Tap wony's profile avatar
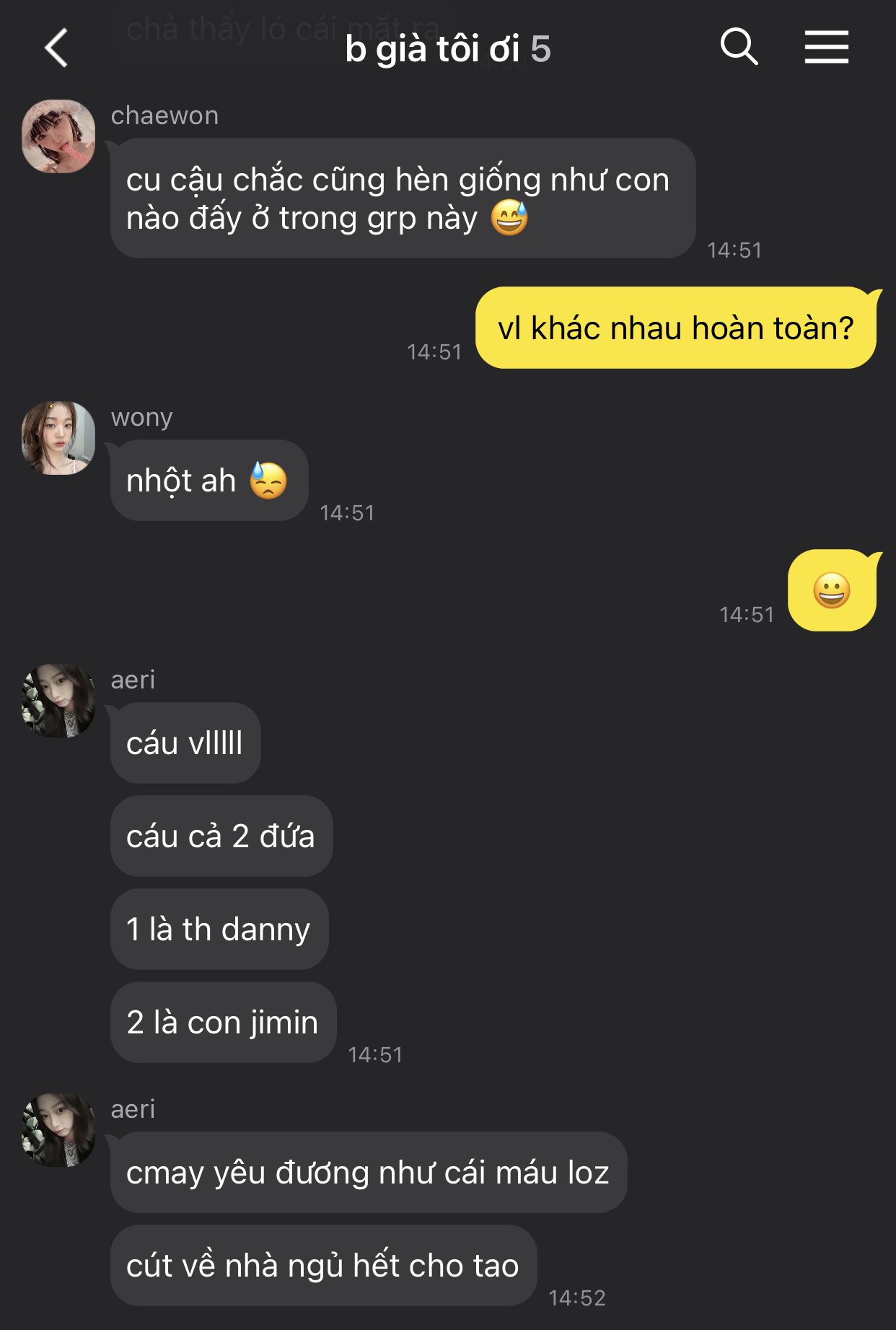 pyautogui.click(x=58, y=438)
